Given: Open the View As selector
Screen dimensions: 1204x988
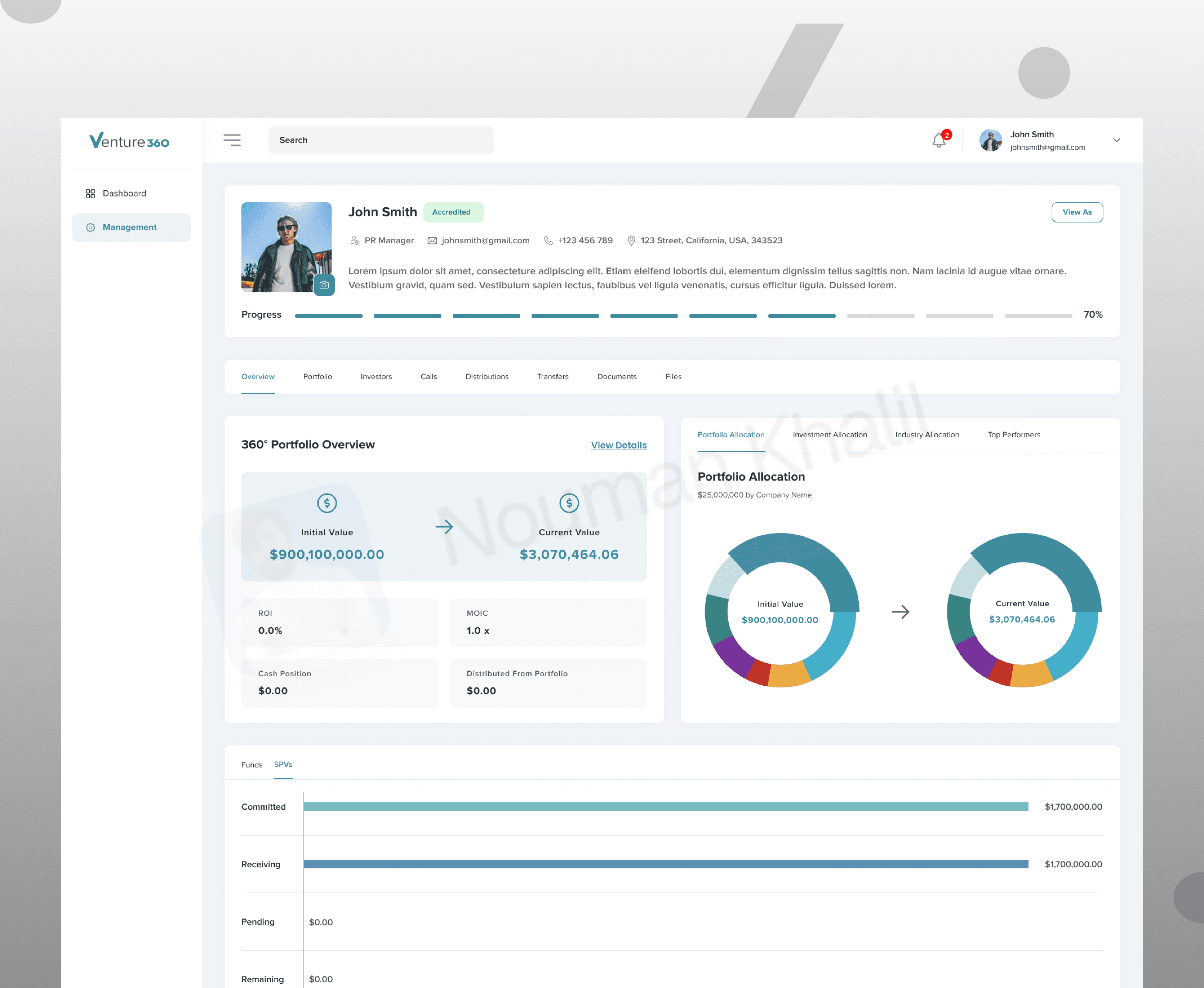Looking at the screenshot, I should 1077,212.
